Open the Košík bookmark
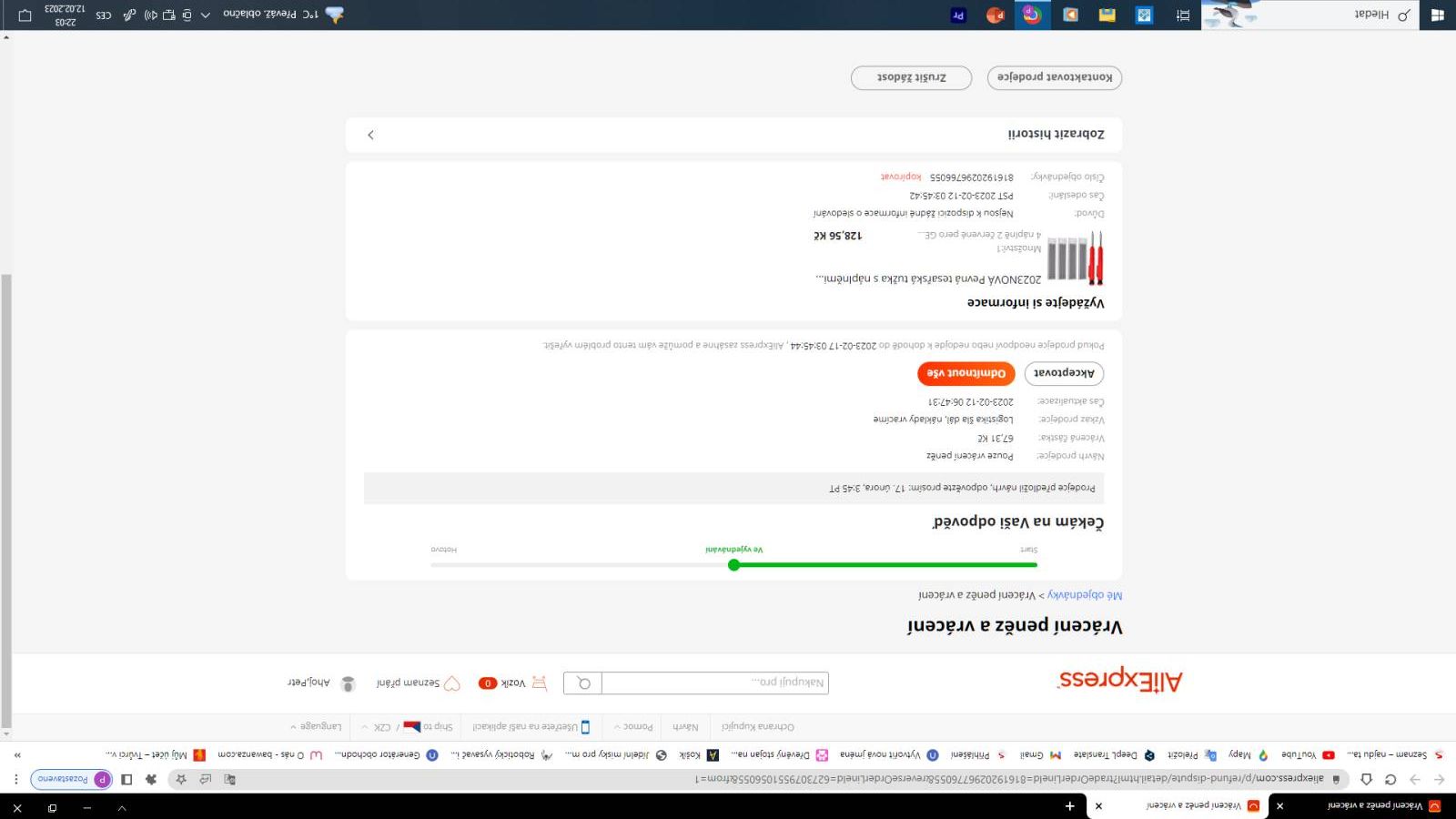Screen dimensions: 1456x819 click(x=699, y=754)
